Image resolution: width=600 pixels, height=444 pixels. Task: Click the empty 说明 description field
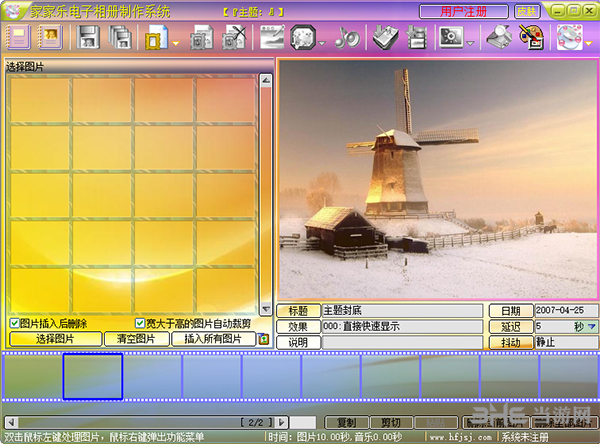coord(402,342)
